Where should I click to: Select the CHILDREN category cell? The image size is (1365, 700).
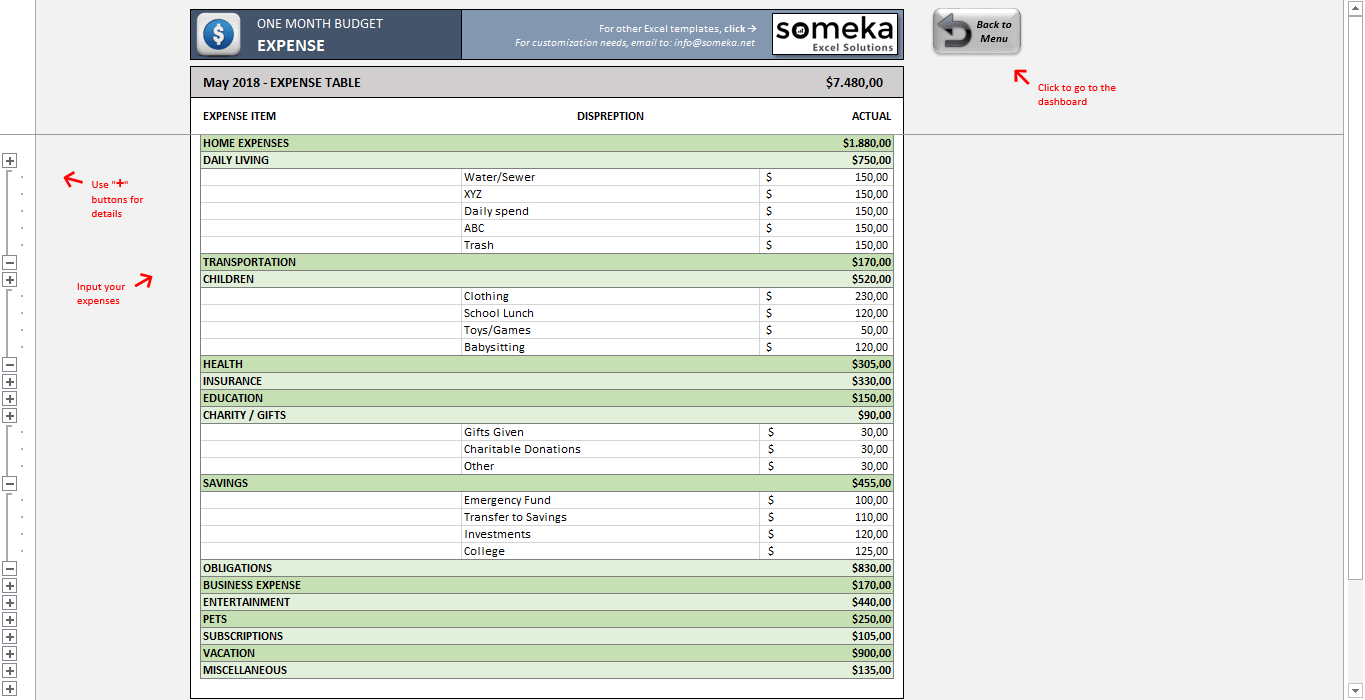coord(331,279)
